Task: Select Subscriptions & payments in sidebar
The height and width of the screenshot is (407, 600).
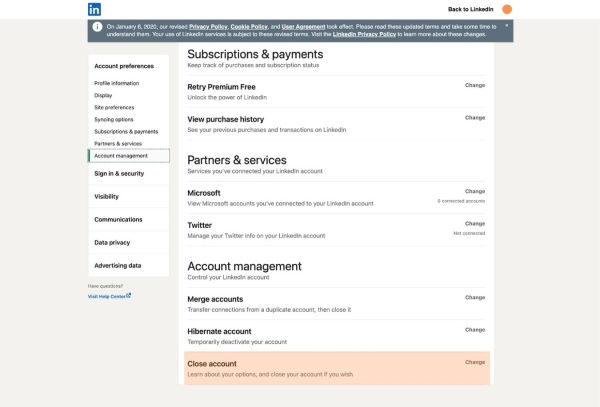Action: click(x=126, y=132)
